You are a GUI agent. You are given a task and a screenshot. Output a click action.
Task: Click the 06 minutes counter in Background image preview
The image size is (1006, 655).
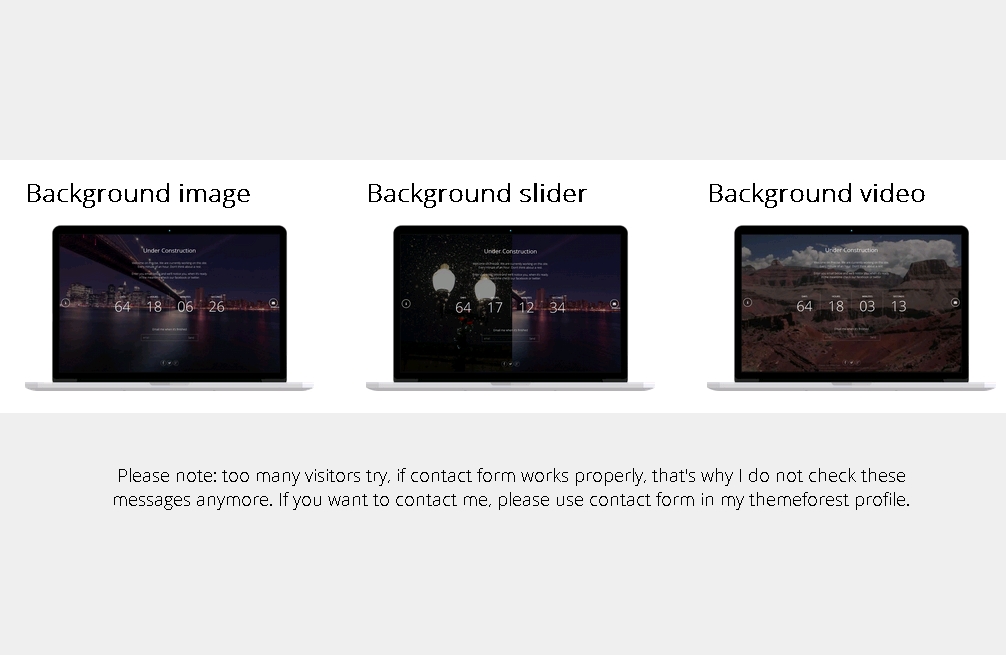point(185,306)
